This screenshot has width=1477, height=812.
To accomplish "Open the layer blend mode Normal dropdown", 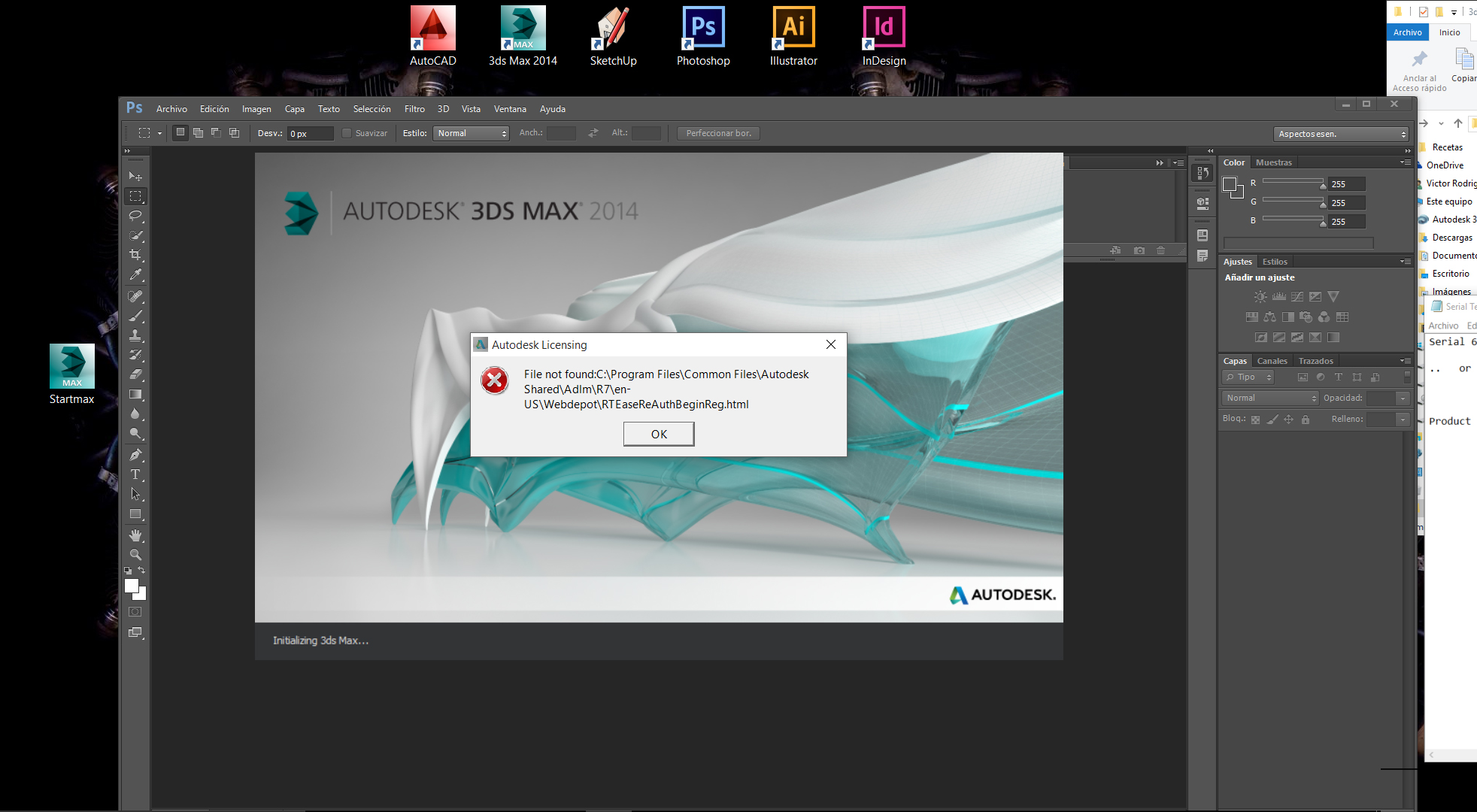I will 1270,398.
